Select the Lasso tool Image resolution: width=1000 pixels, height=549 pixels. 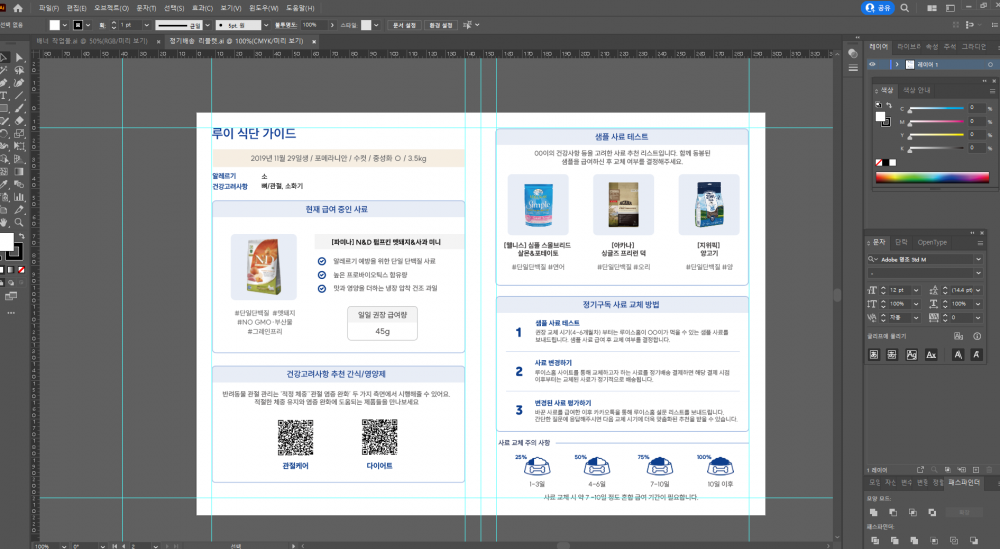click(x=19, y=70)
